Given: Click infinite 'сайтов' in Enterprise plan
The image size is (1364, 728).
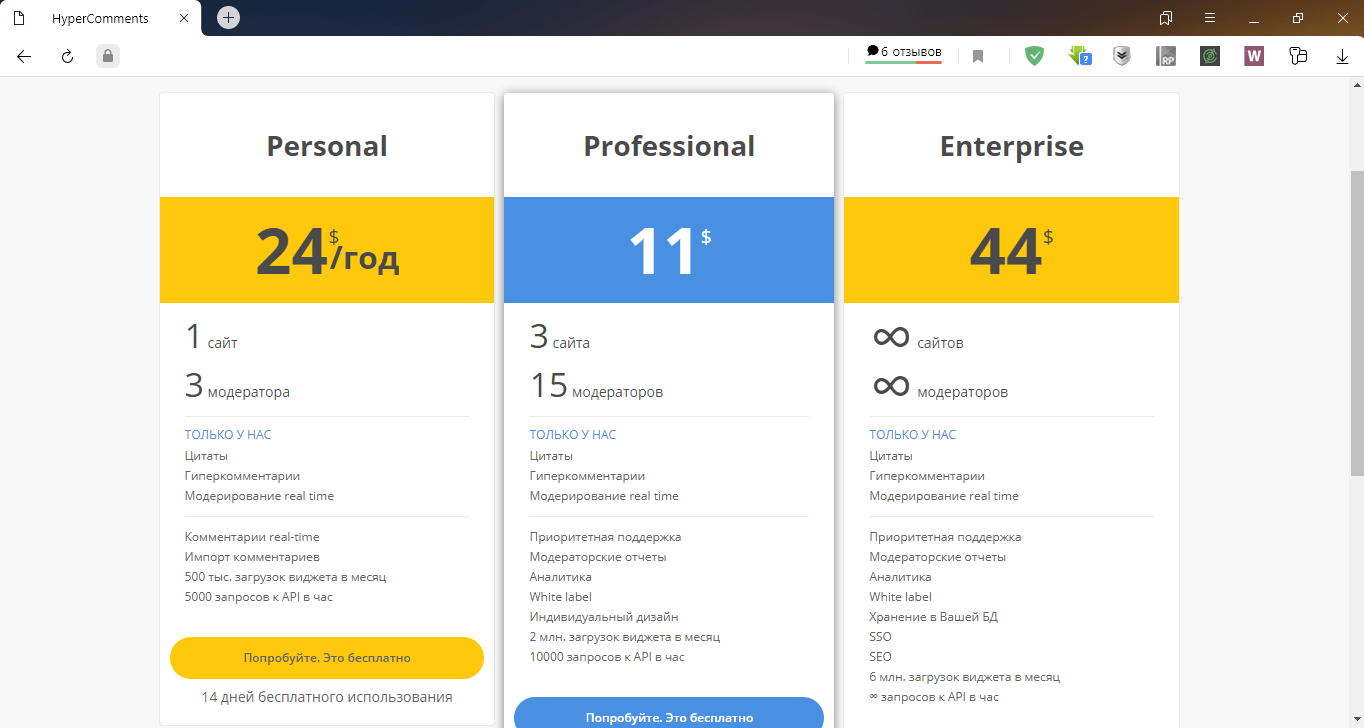Looking at the screenshot, I should [917, 338].
